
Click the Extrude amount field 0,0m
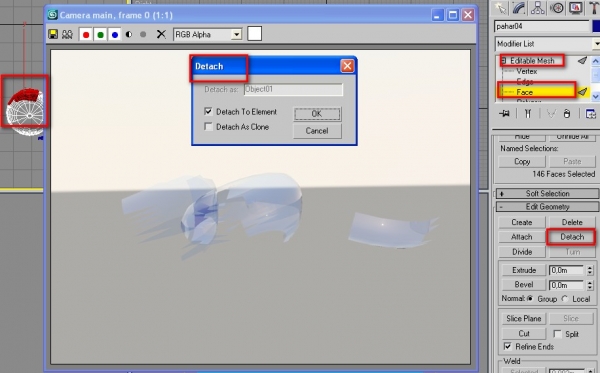point(566,270)
